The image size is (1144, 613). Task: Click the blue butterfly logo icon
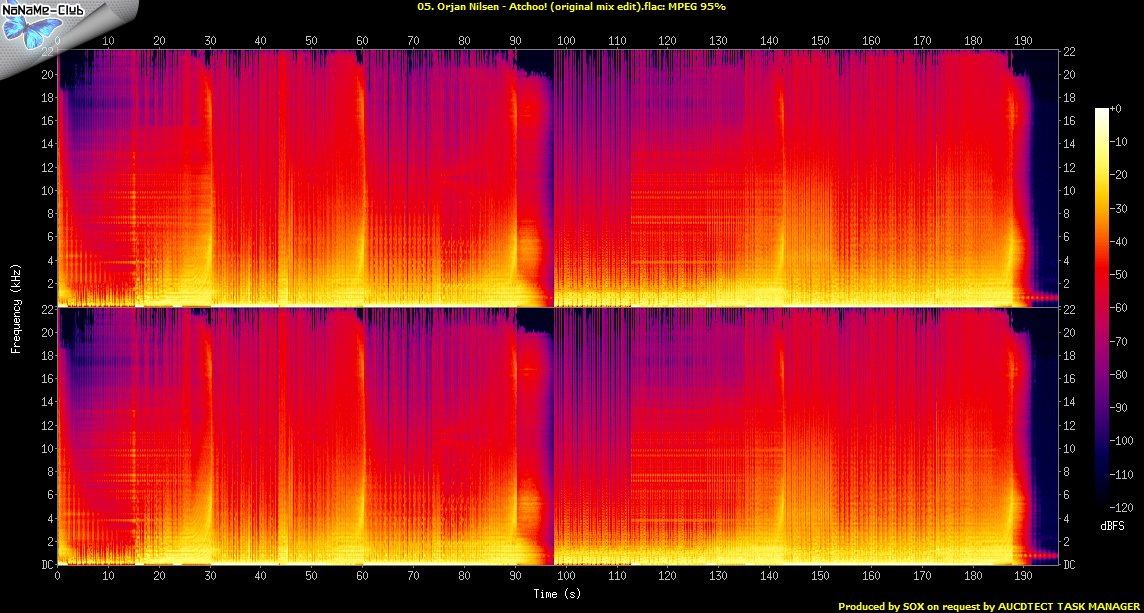pyautogui.click(x=28, y=29)
